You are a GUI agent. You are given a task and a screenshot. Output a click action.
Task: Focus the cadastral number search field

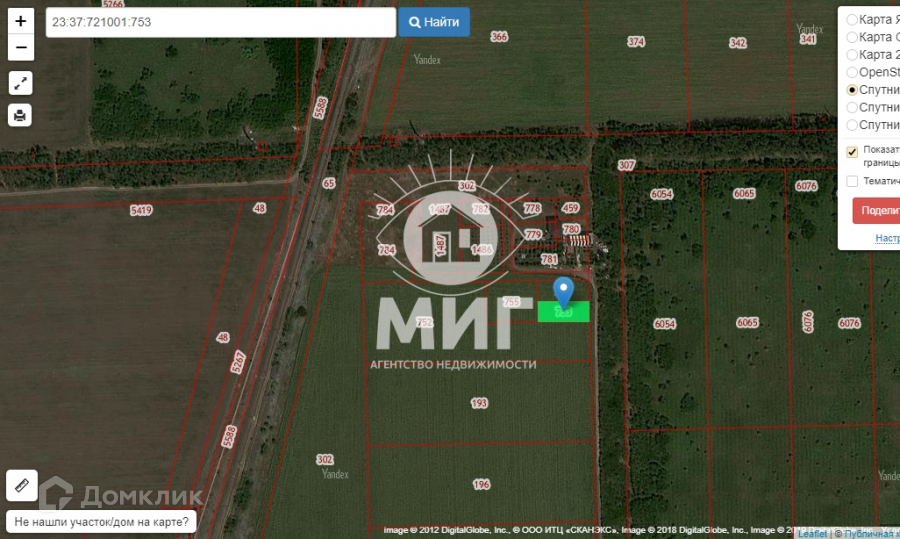[x=221, y=22]
